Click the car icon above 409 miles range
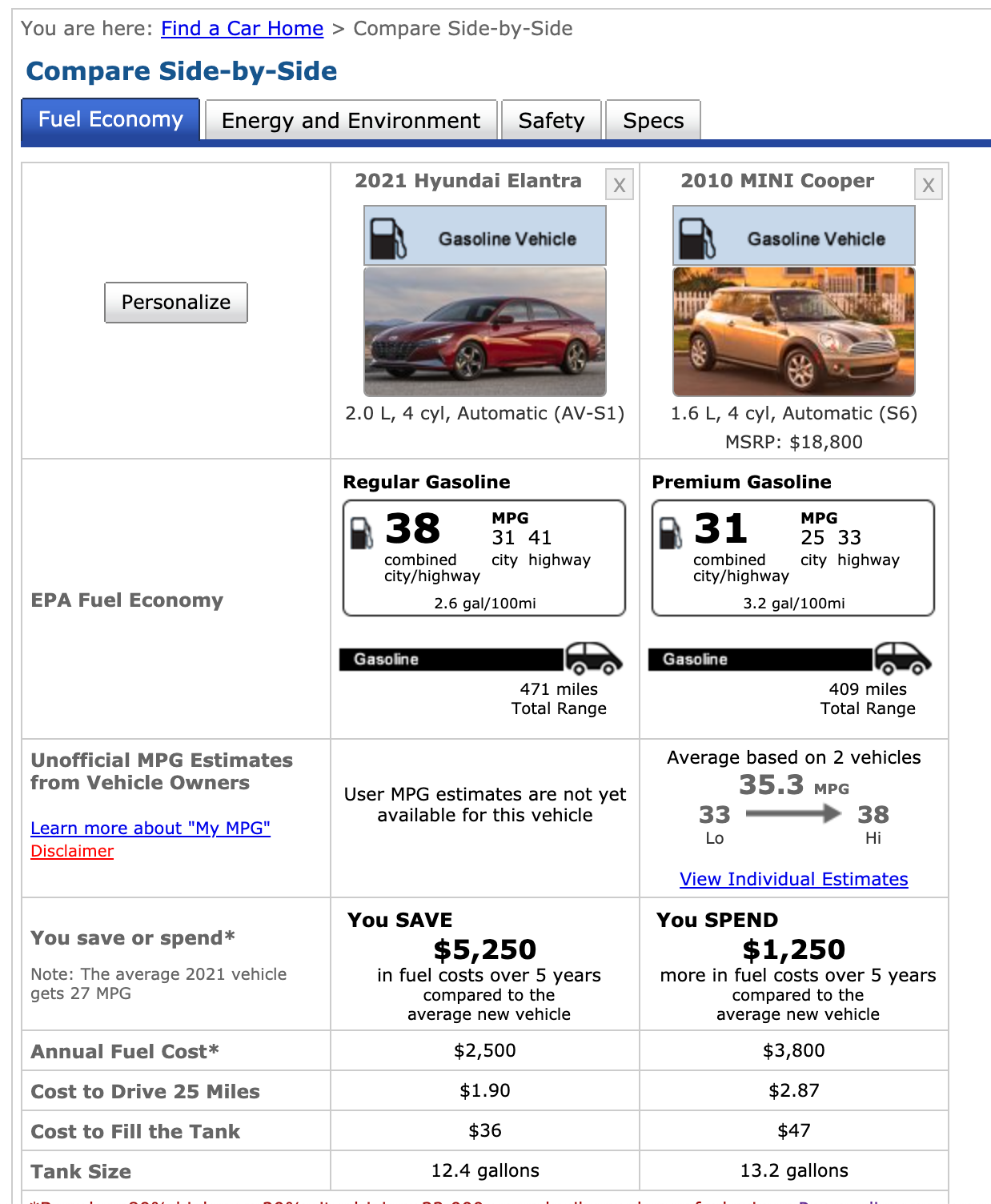The height and width of the screenshot is (1204, 991). pyautogui.click(x=903, y=658)
